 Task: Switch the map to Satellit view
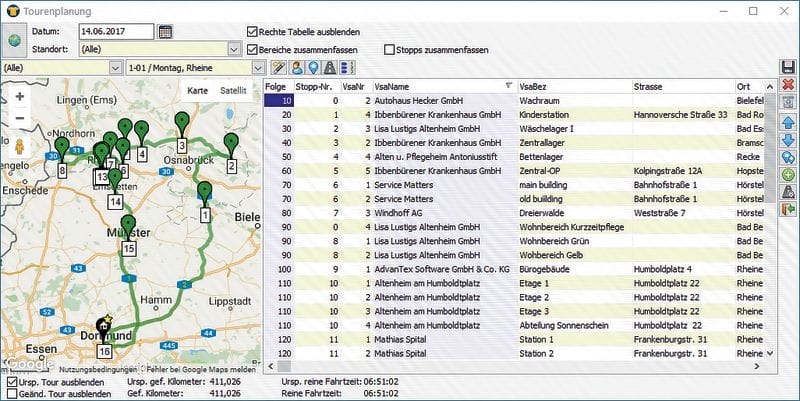click(233, 91)
